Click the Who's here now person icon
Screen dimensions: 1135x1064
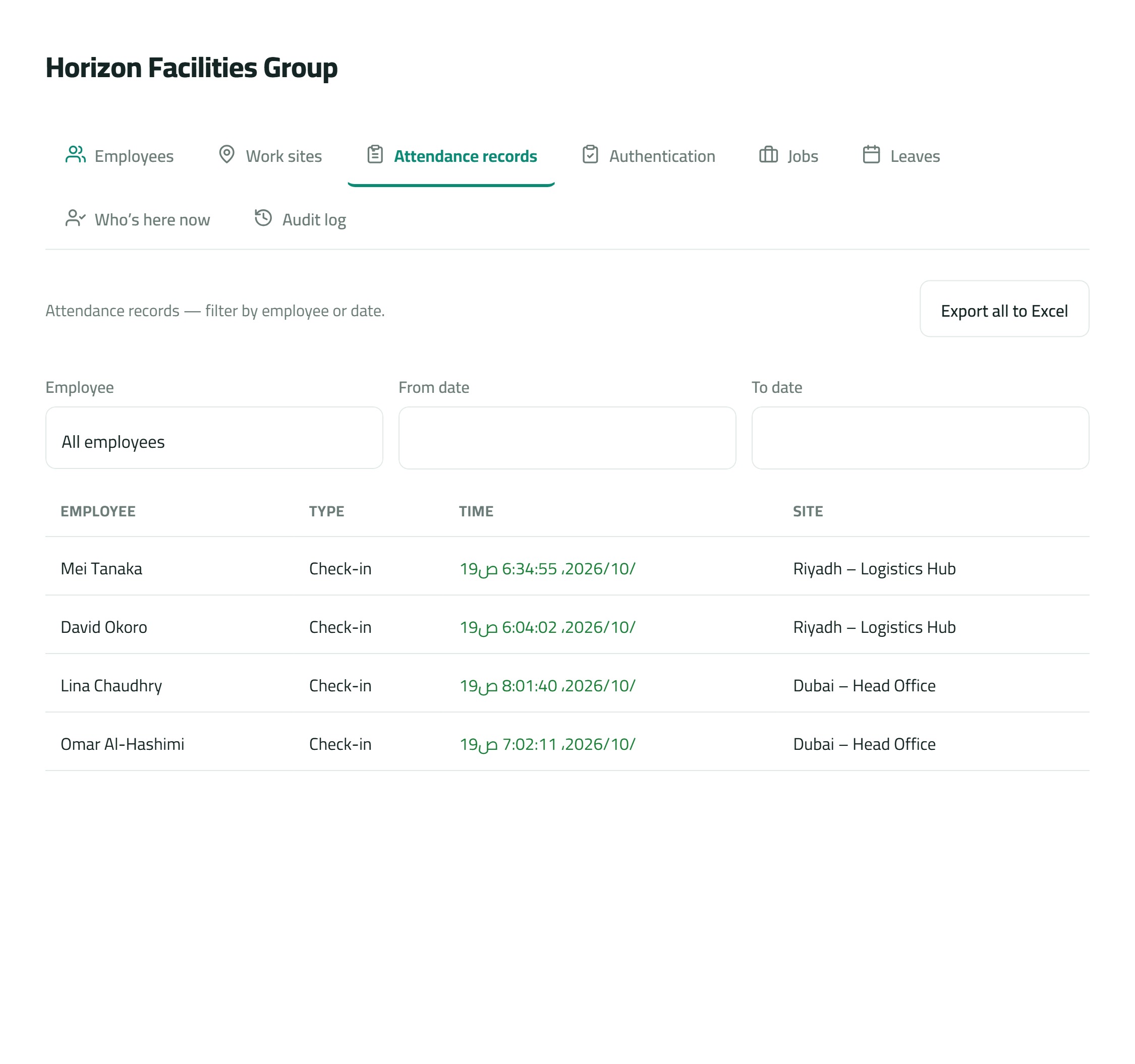pos(75,218)
